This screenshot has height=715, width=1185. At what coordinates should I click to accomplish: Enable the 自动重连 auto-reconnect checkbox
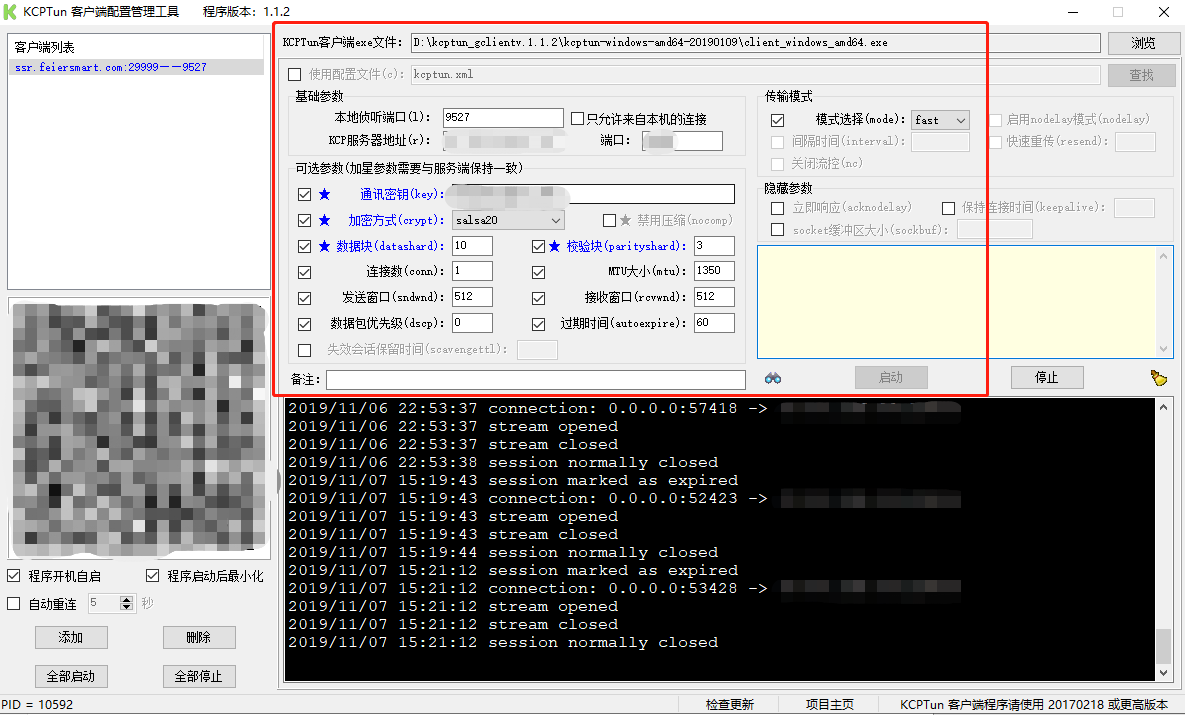[16, 601]
